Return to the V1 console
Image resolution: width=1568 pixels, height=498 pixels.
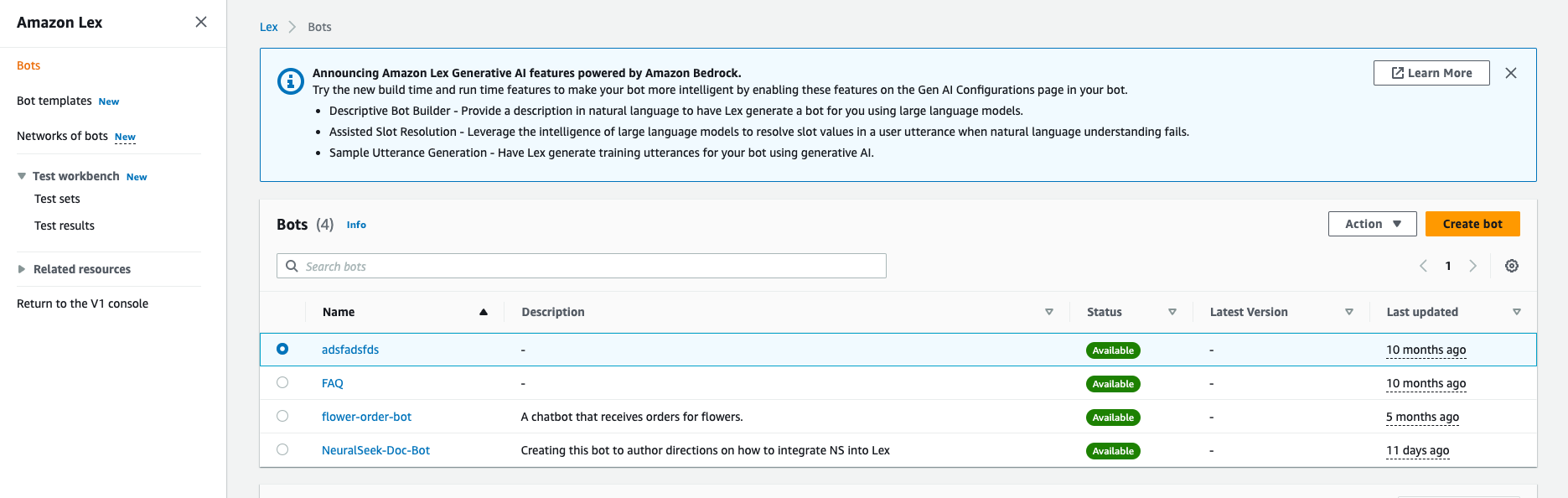pyautogui.click(x=82, y=303)
